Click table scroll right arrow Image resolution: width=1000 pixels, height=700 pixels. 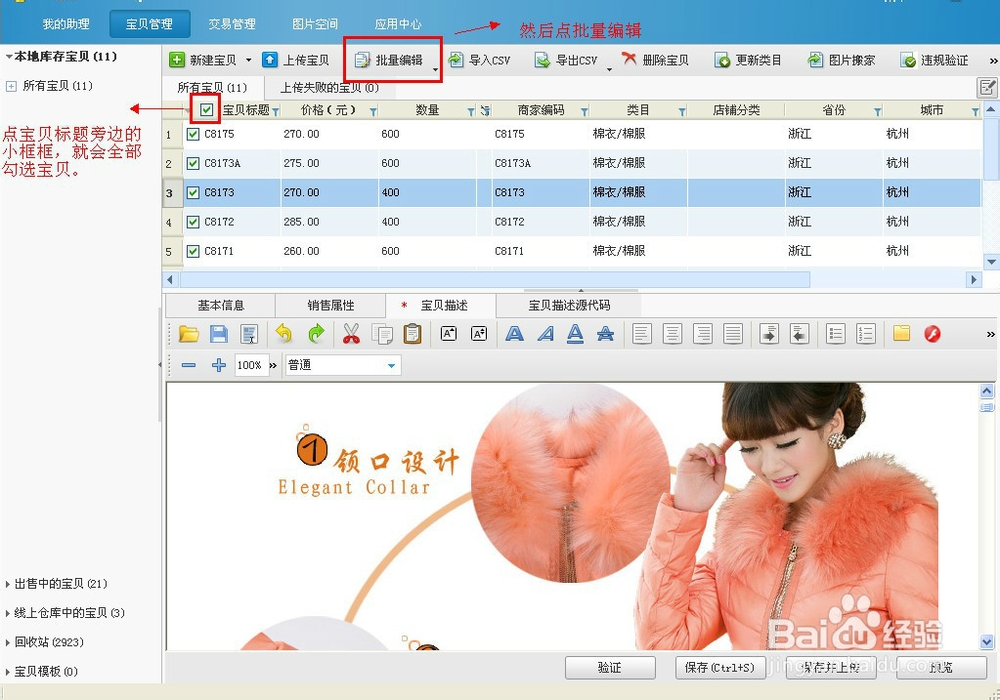[x=973, y=279]
